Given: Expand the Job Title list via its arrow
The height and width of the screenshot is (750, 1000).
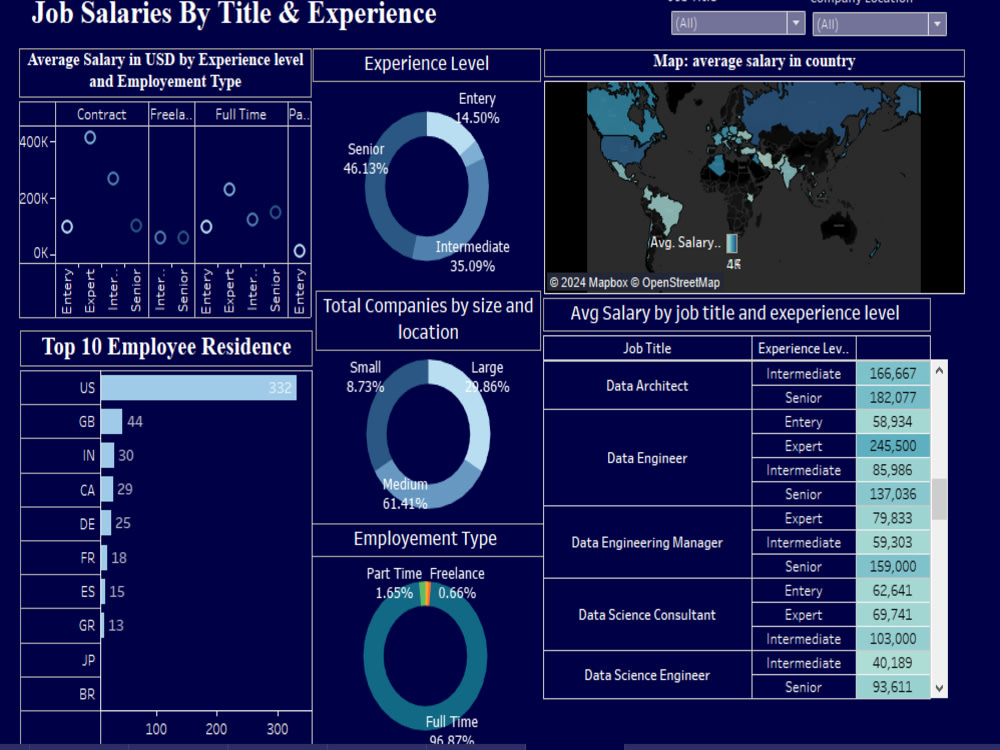Looking at the screenshot, I should click(795, 23).
